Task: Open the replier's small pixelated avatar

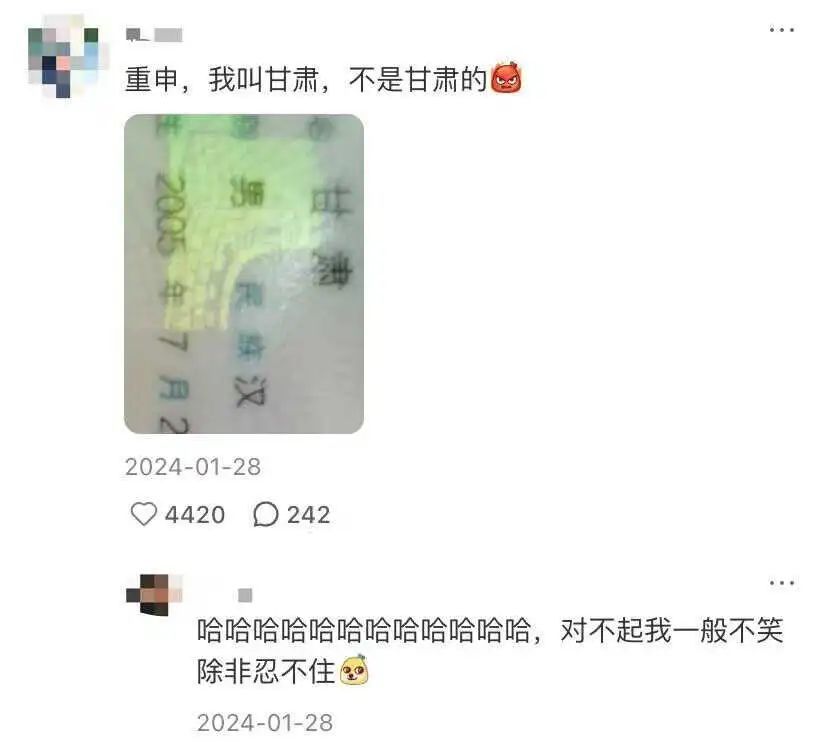Action: [x=155, y=595]
